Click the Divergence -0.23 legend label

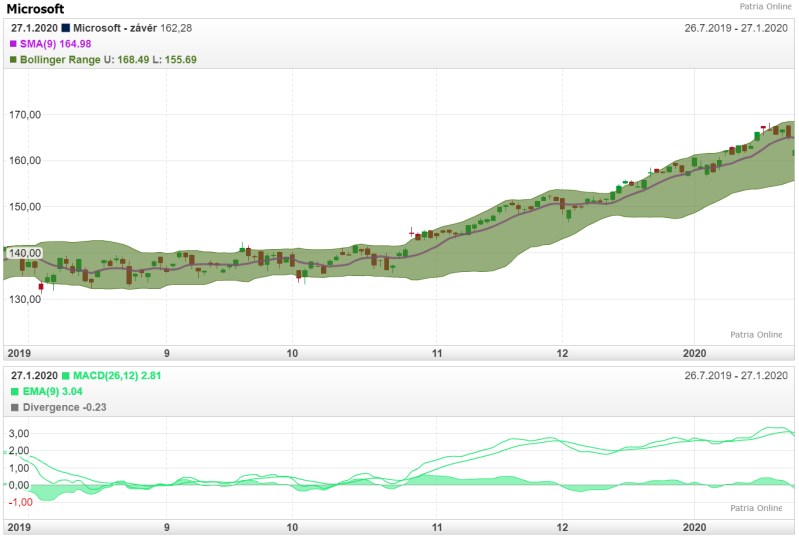pos(64,407)
